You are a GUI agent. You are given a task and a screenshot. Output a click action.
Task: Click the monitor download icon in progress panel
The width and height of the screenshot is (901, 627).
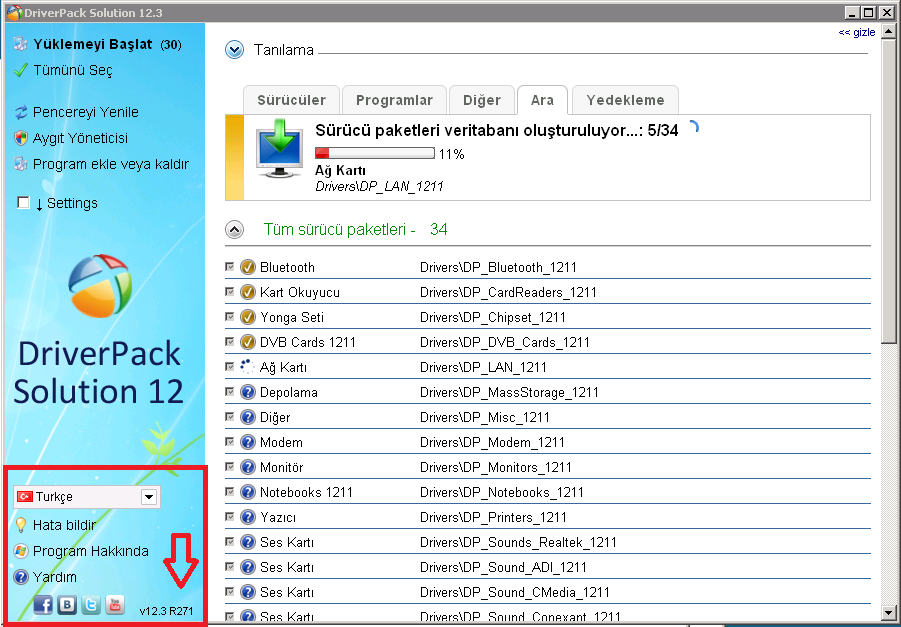(279, 148)
